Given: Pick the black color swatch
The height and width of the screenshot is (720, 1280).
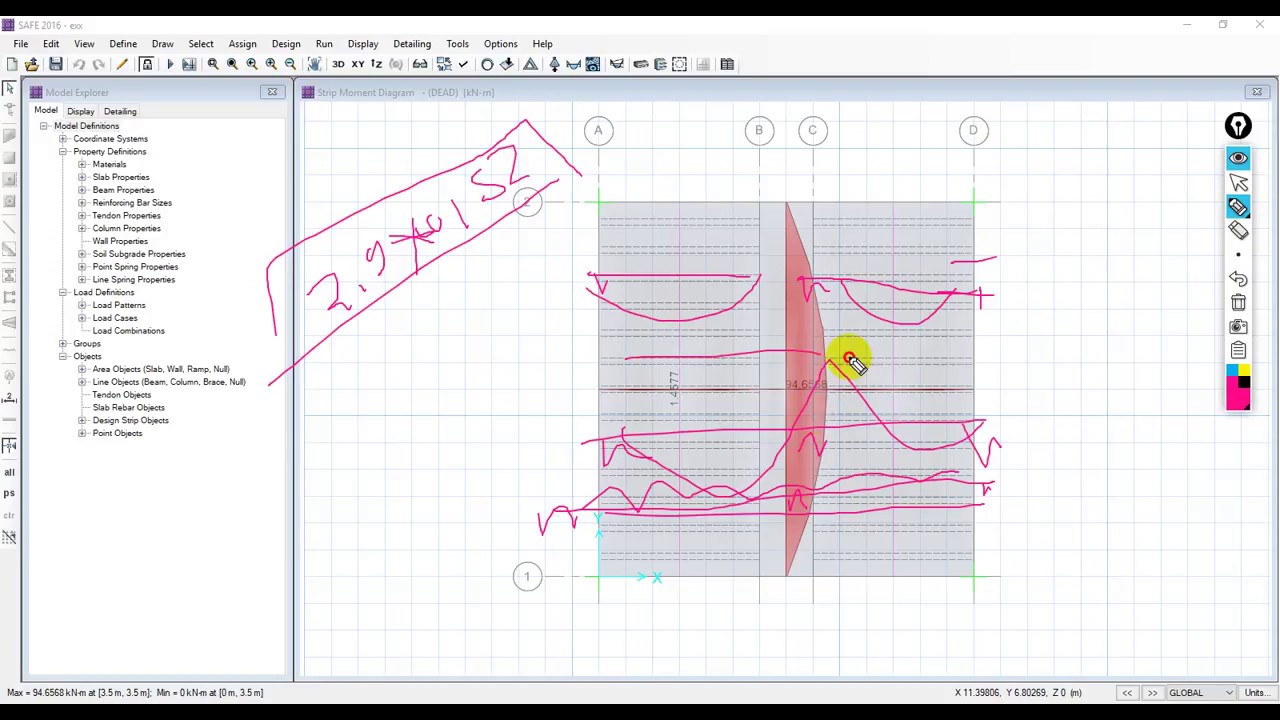Looking at the screenshot, I should [1244, 383].
